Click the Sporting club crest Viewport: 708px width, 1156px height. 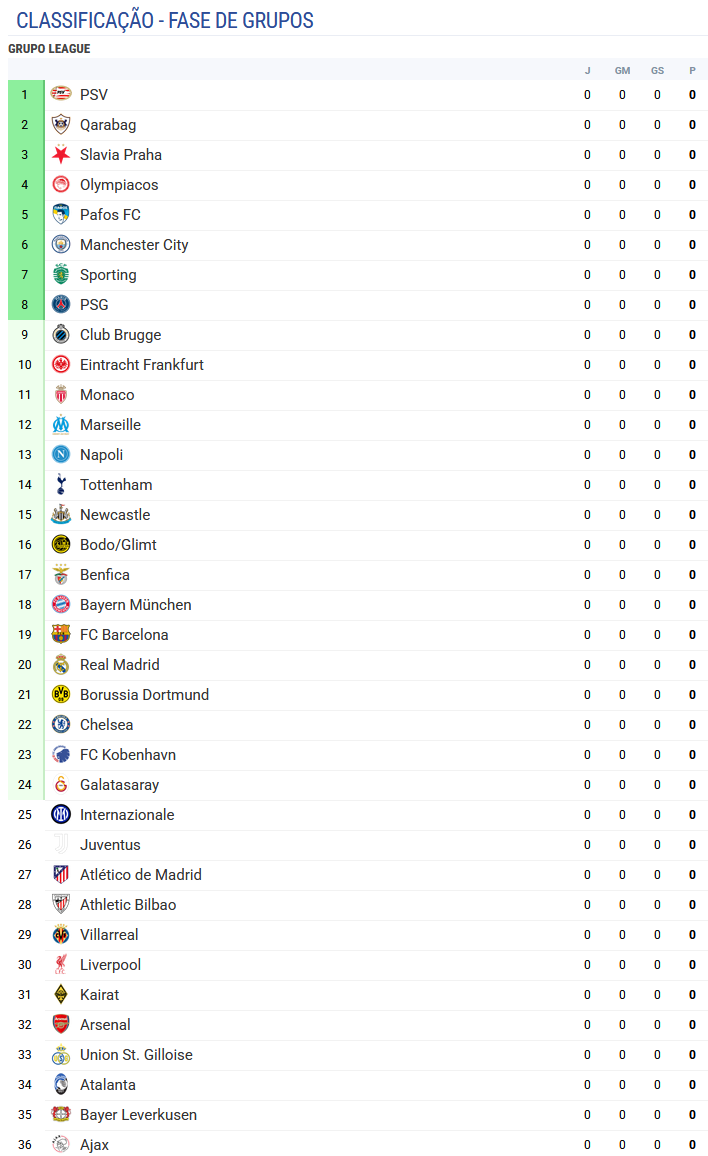pos(61,274)
